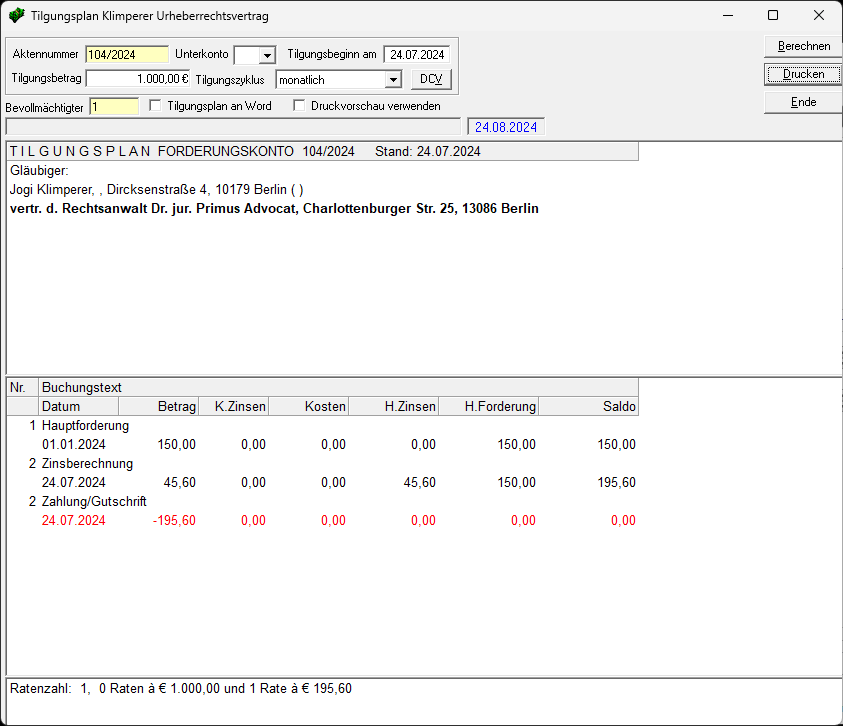Toggle Druckvorschau verwenden checkbox
The height and width of the screenshot is (726, 843).
[x=299, y=105]
